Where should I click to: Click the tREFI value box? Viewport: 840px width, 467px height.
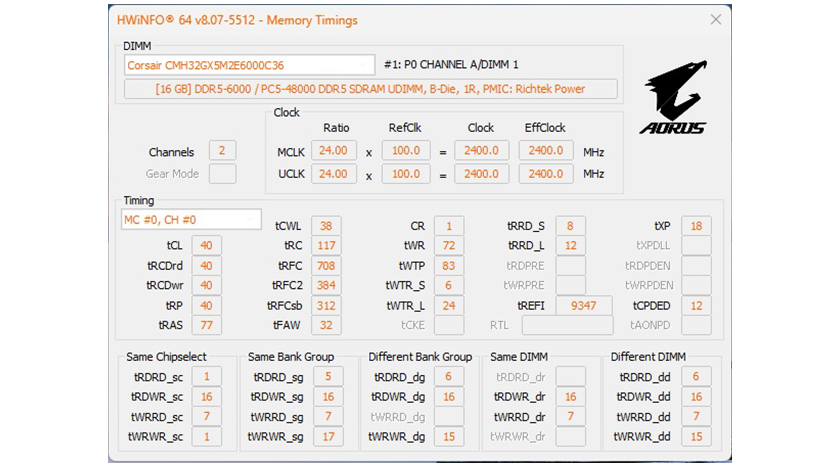click(584, 306)
